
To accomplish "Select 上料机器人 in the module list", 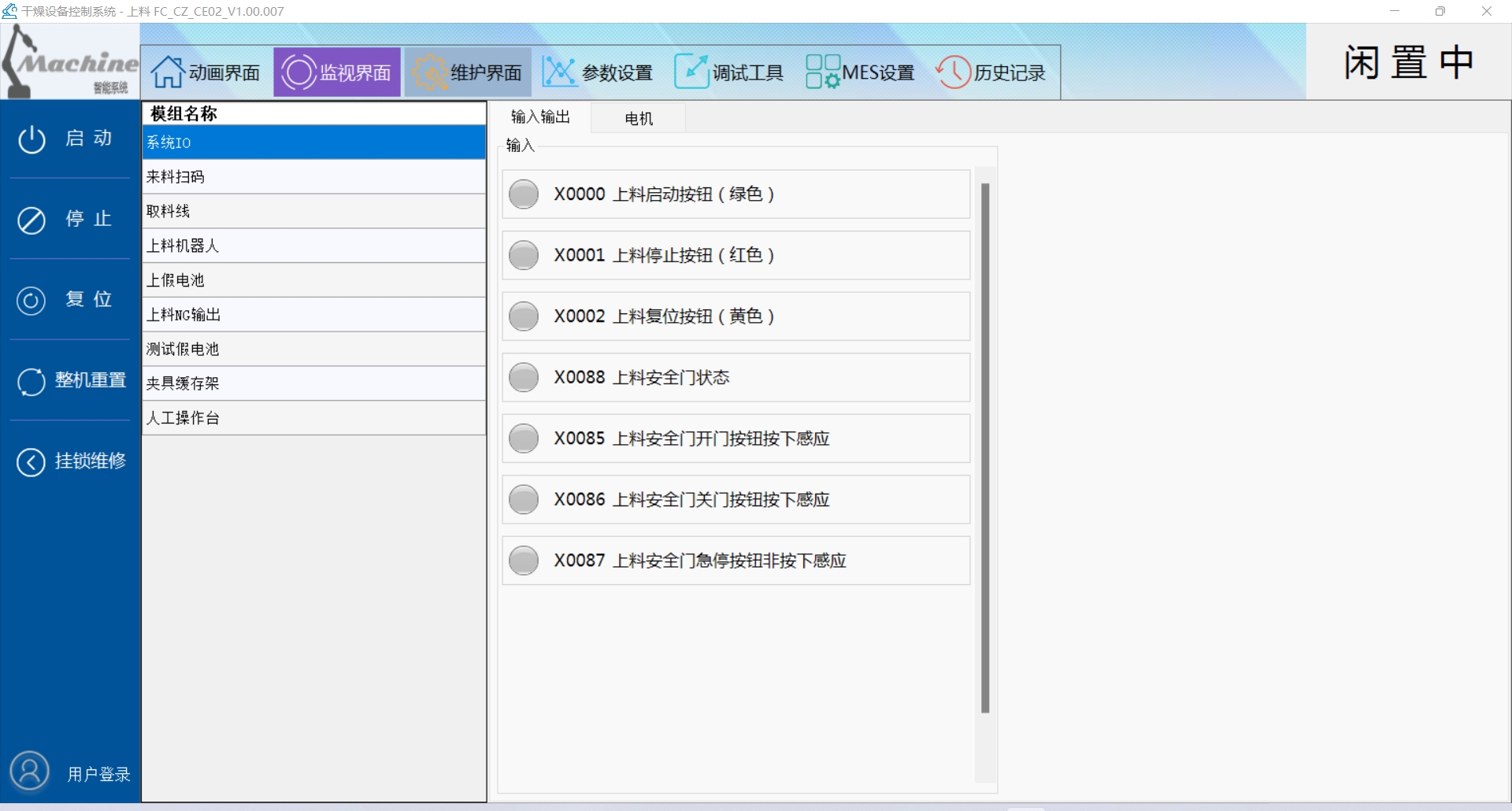I will [x=313, y=246].
